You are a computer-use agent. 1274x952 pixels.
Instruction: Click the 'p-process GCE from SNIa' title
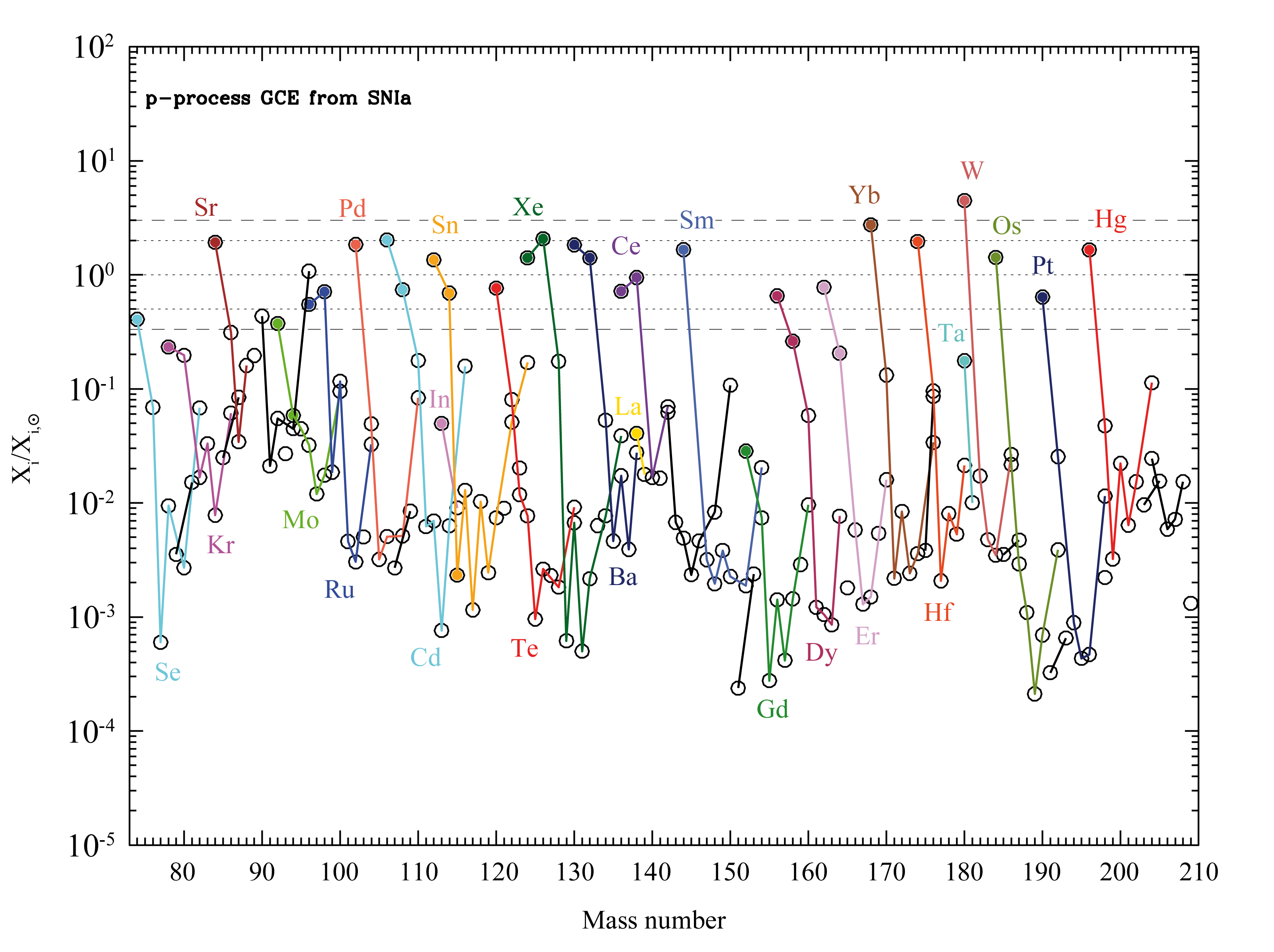278,98
